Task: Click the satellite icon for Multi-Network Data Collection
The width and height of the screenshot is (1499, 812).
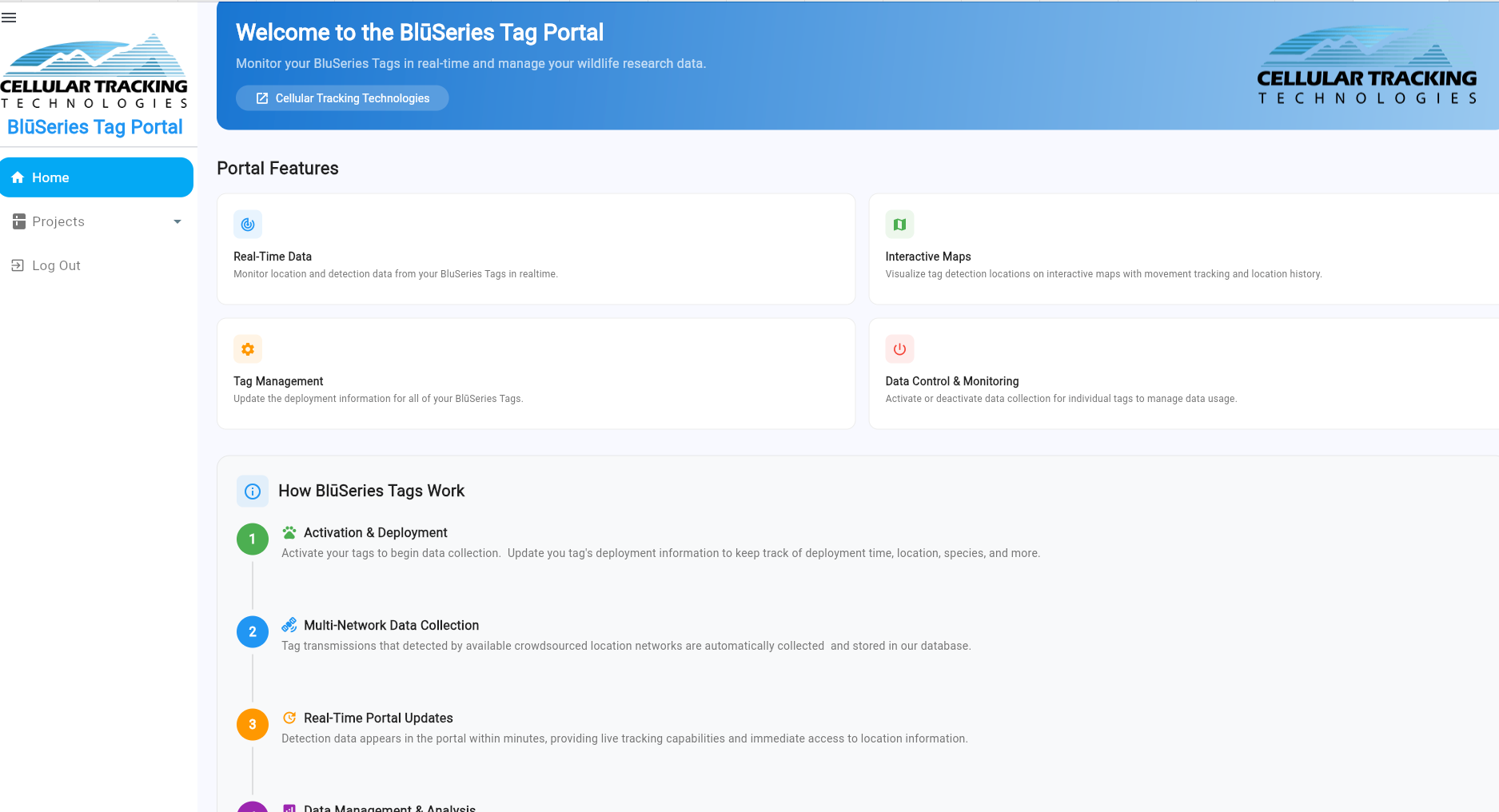Action: [289, 625]
